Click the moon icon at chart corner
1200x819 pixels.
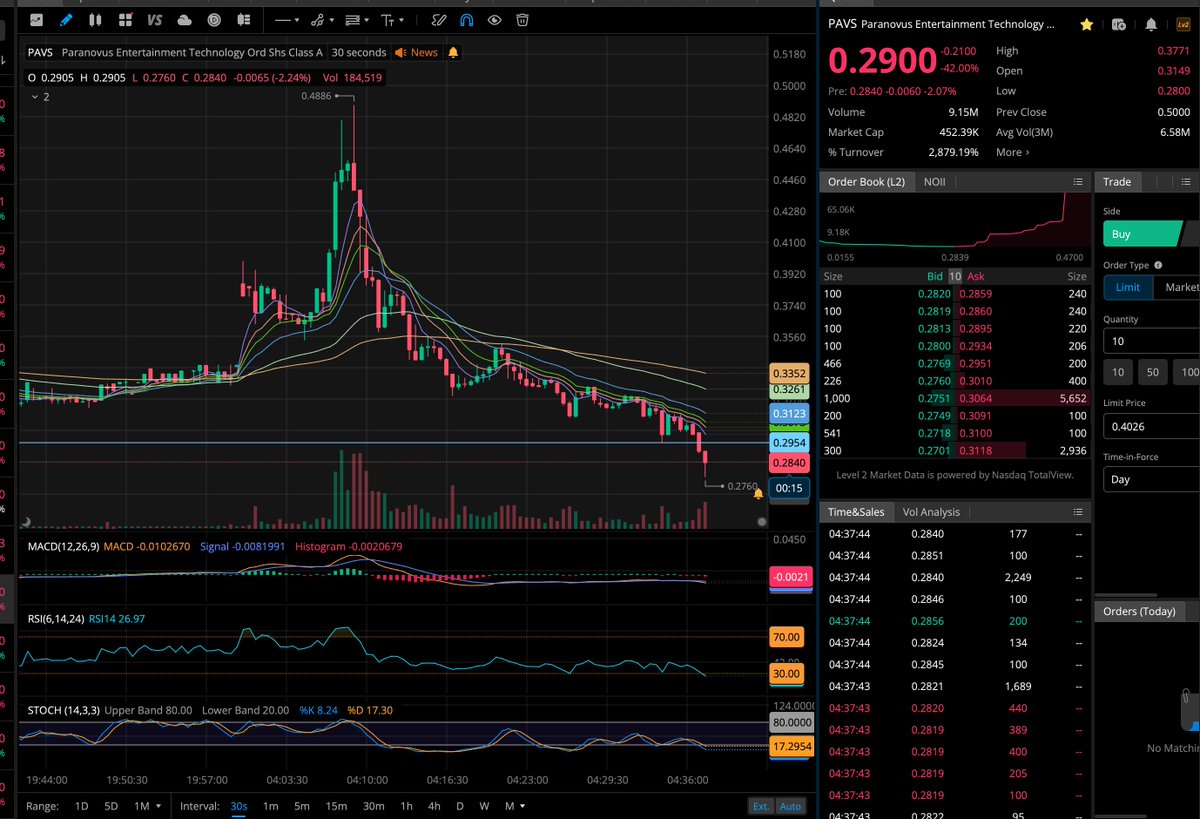[26, 521]
